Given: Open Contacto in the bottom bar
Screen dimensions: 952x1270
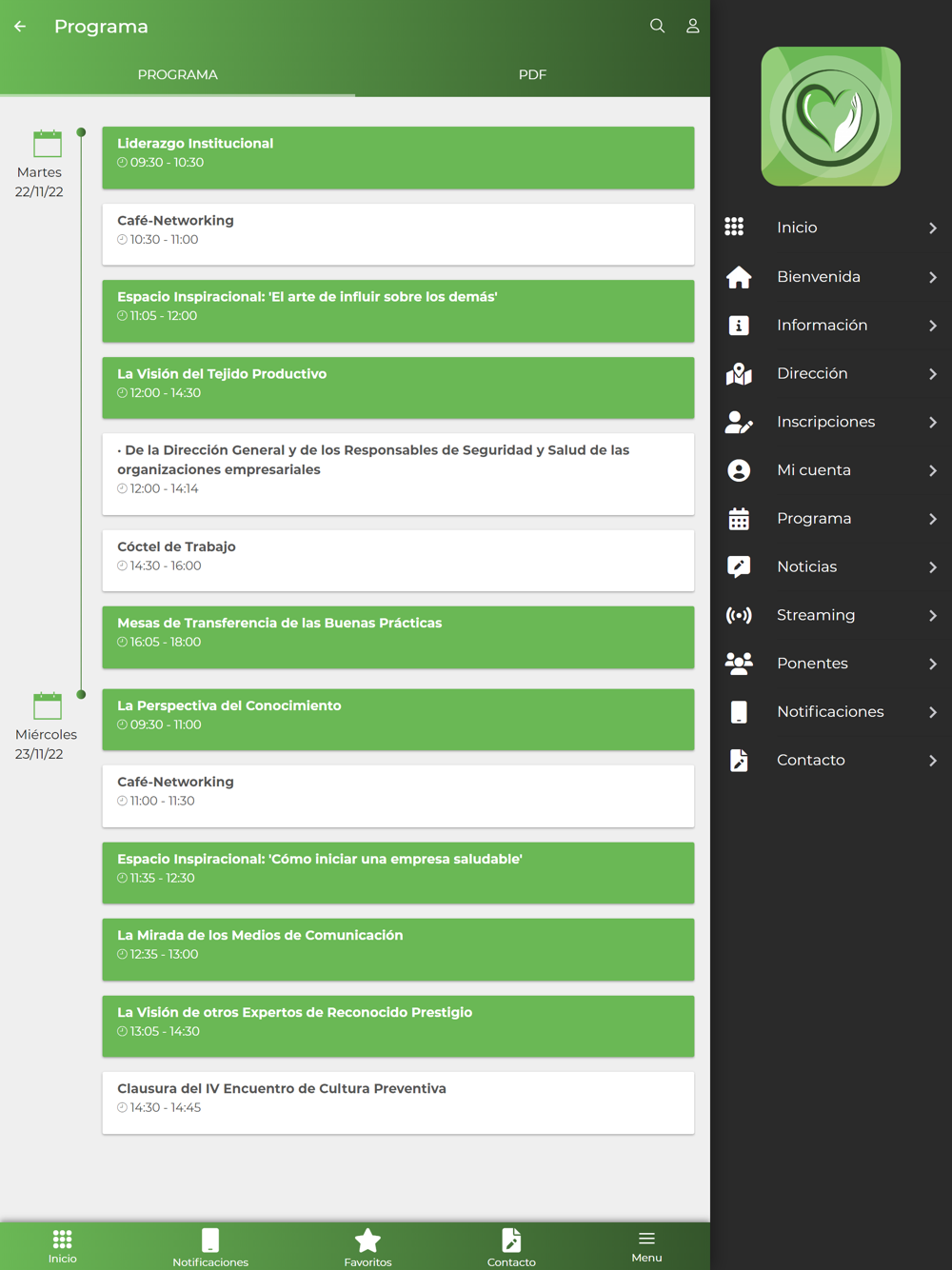Looking at the screenshot, I should pyautogui.click(x=511, y=1247).
